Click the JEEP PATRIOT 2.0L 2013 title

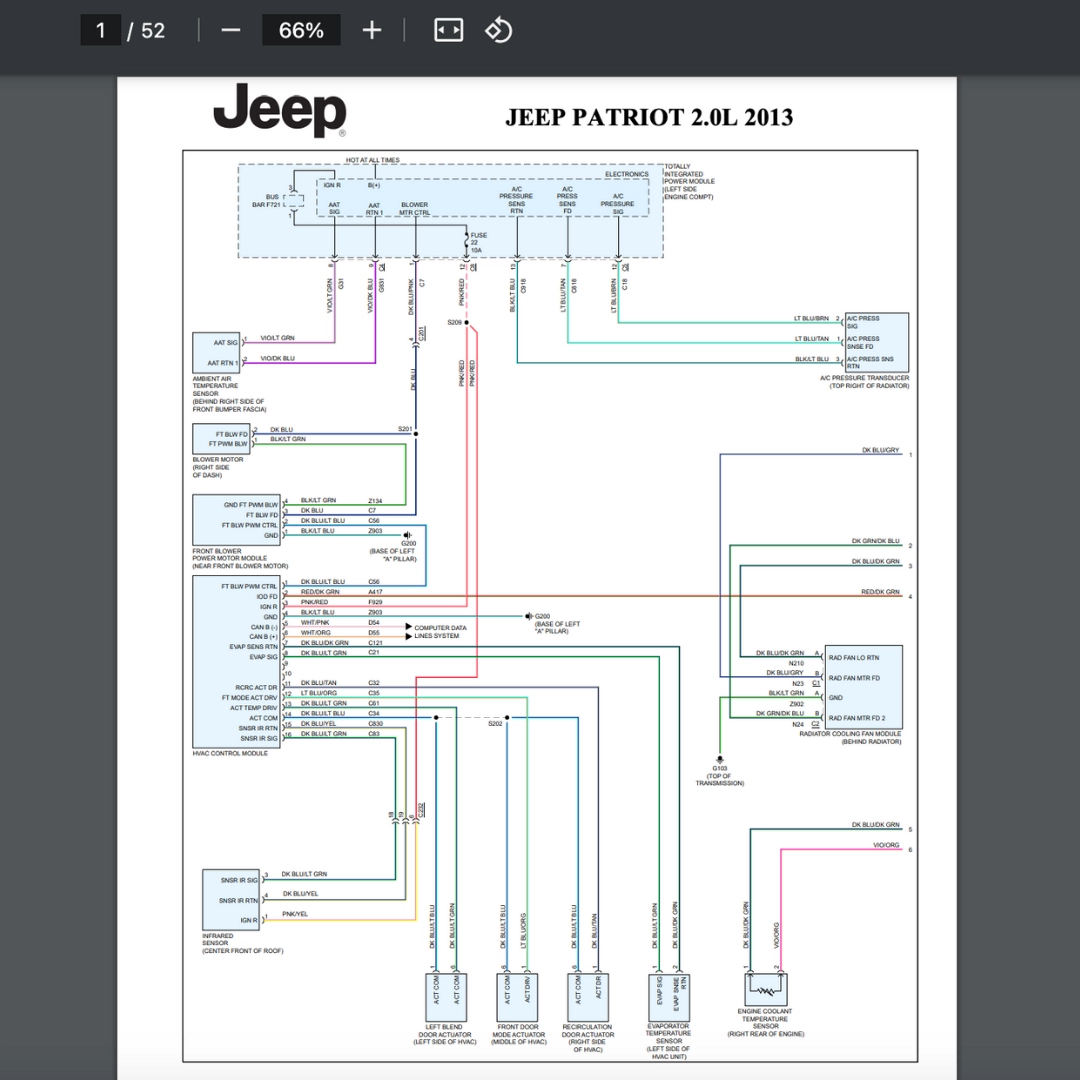click(x=649, y=117)
